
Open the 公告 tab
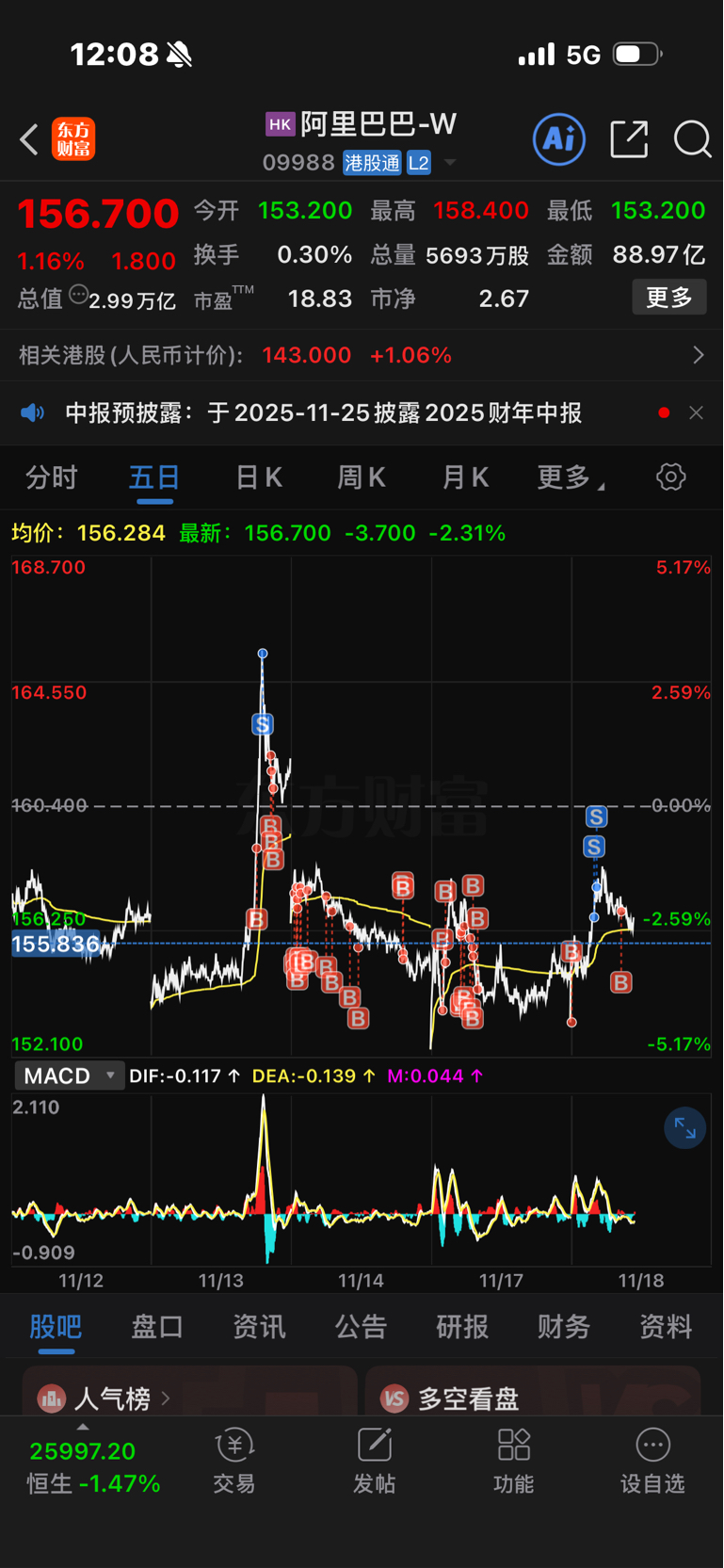click(x=361, y=1326)
